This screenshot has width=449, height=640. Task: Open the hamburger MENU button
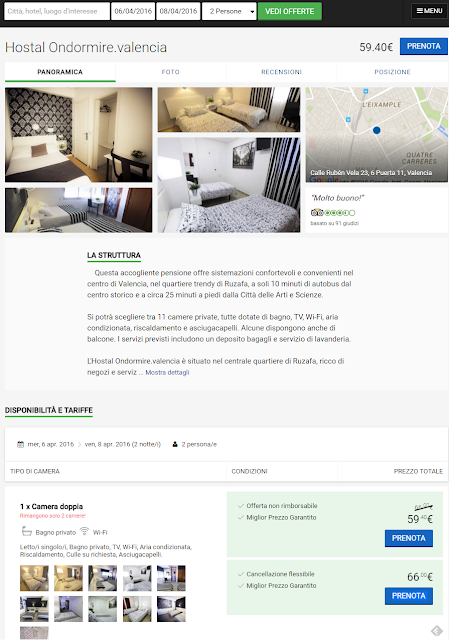pyautogui.click(x=429, y=11)
